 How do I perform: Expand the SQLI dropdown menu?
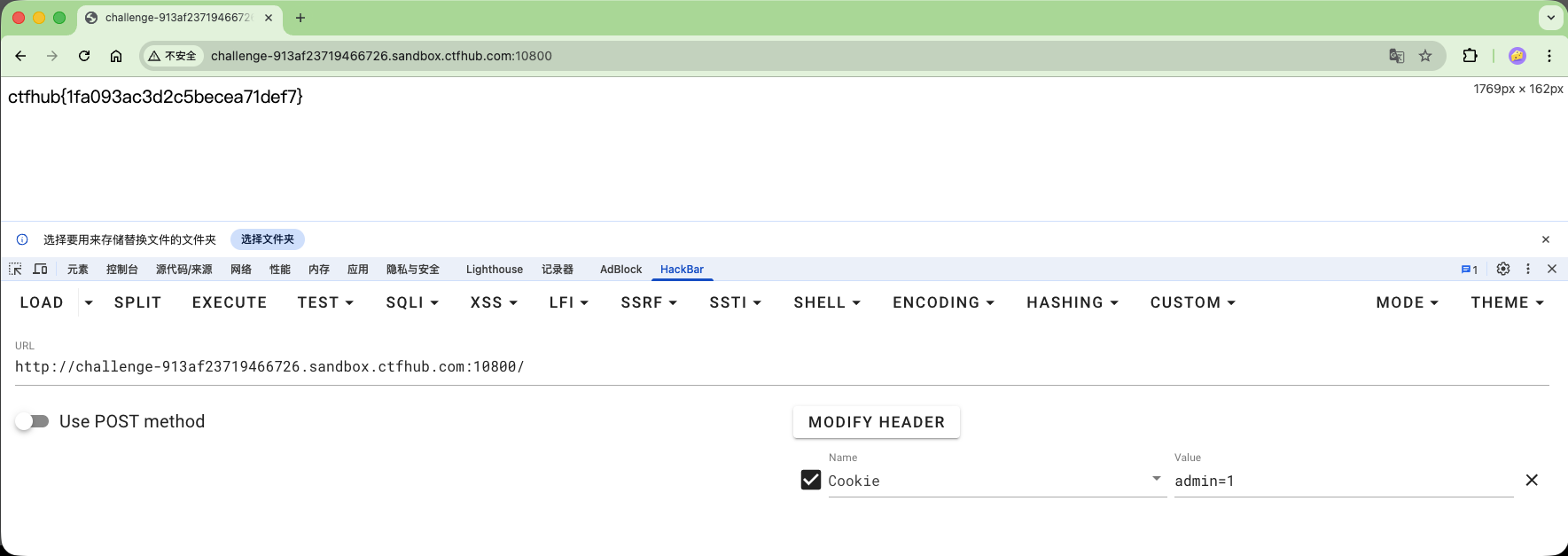[412, 302]
